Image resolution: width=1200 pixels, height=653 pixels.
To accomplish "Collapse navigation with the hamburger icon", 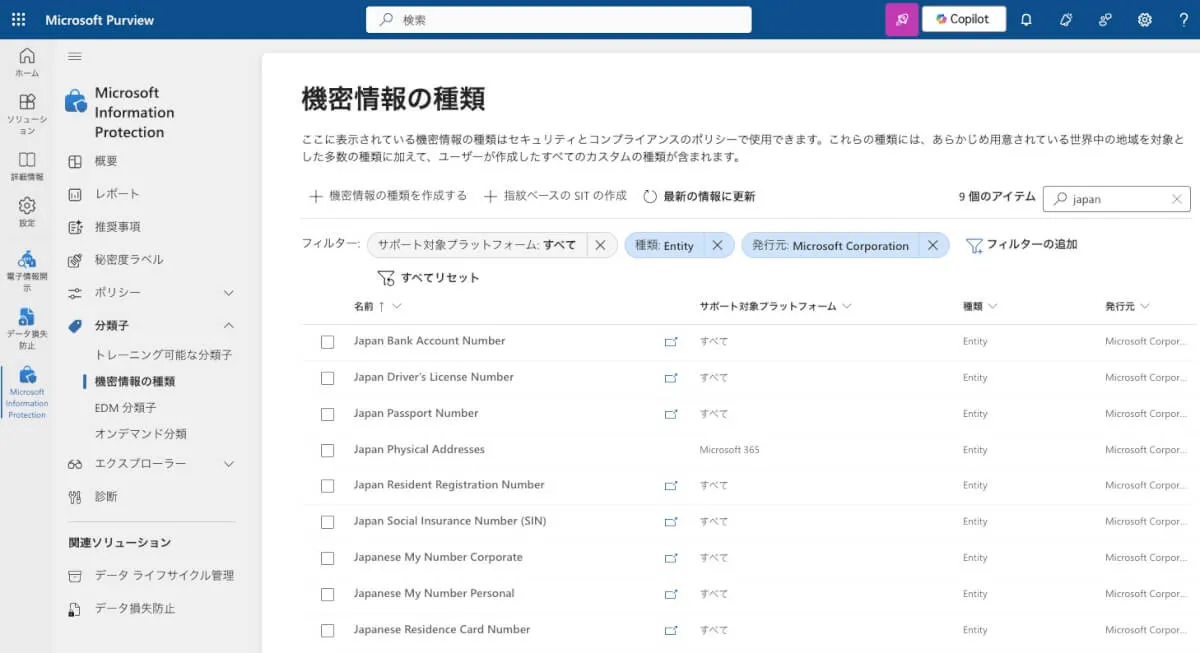I will pos(75,57).
